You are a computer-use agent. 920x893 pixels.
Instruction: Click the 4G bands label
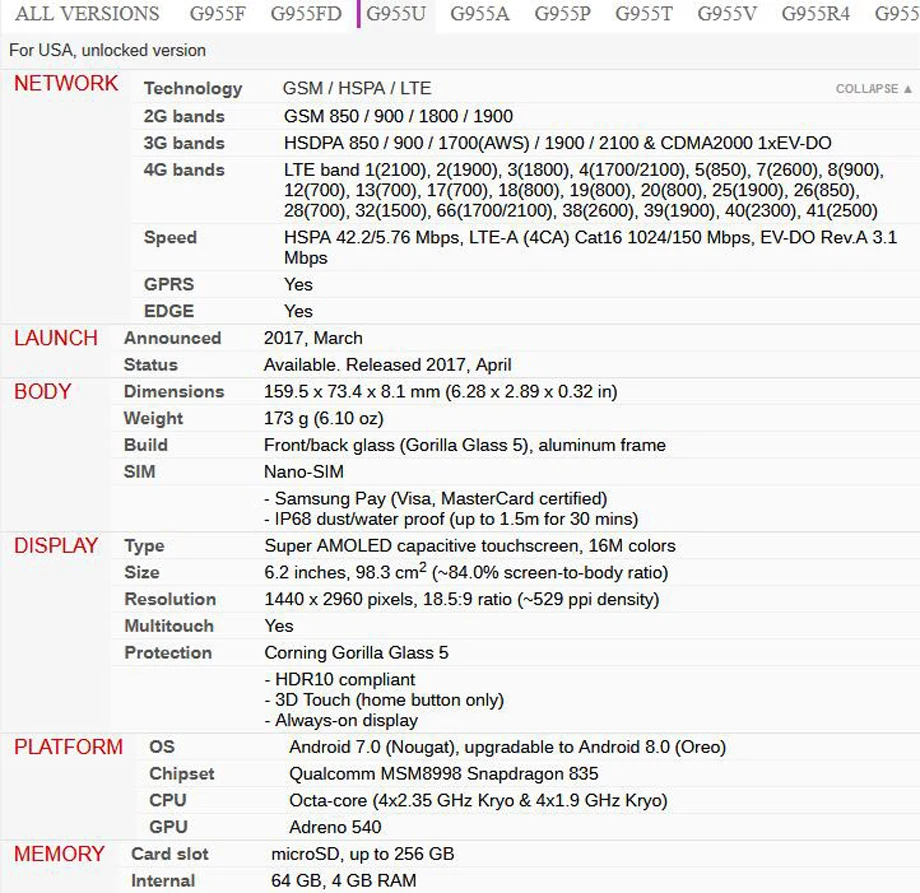(184, 170)
